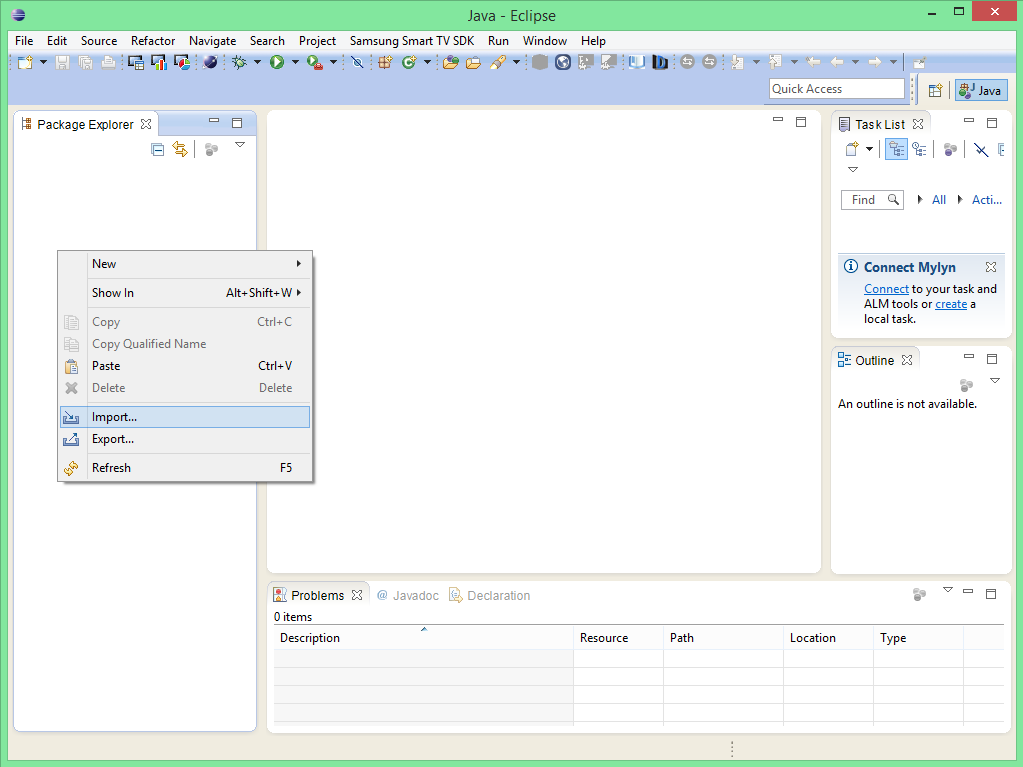
Task: Click the blue open book toolbar icon
Action: [637, 63]
